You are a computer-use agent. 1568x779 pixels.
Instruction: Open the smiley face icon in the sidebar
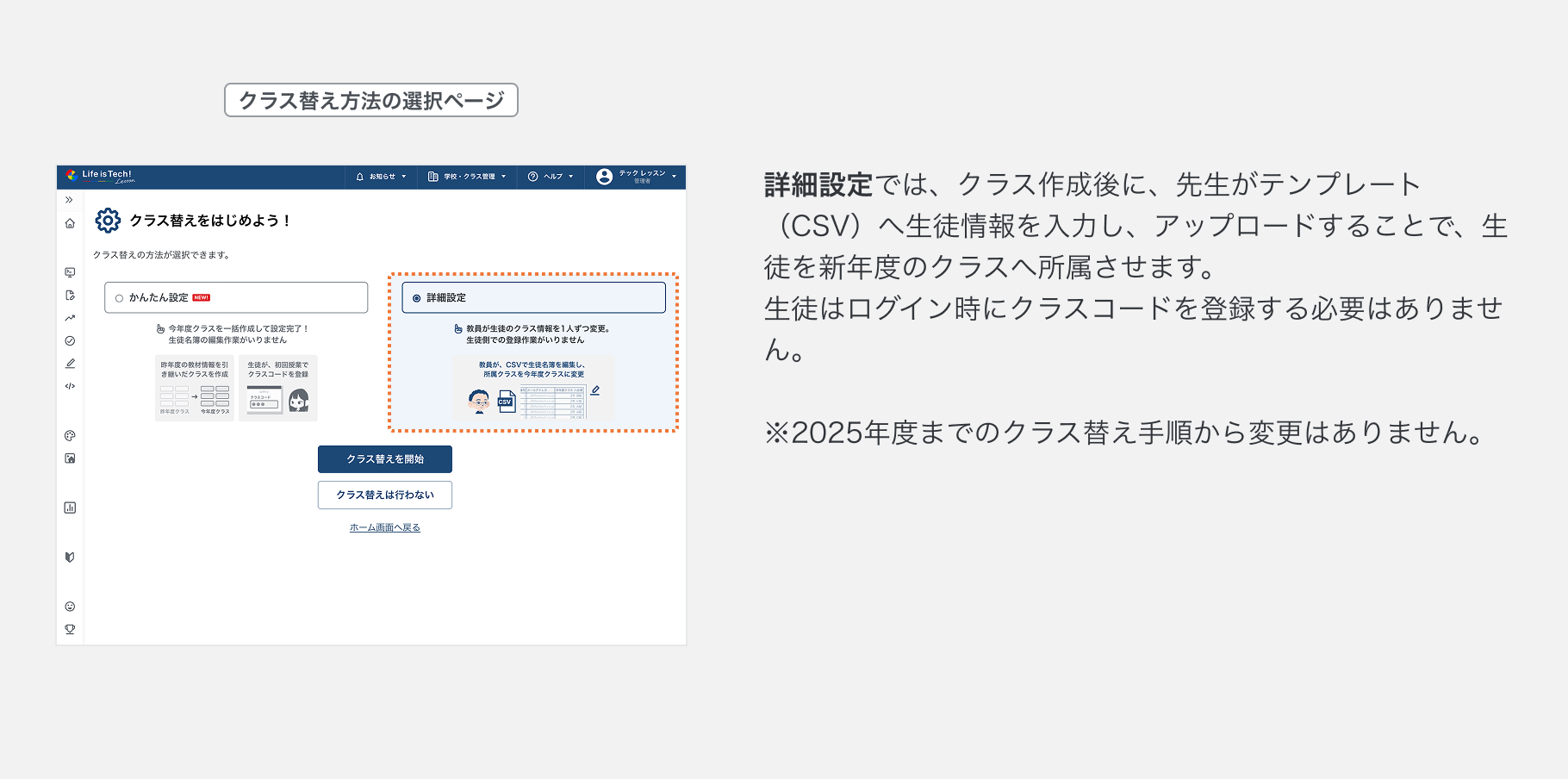(71, 606)
